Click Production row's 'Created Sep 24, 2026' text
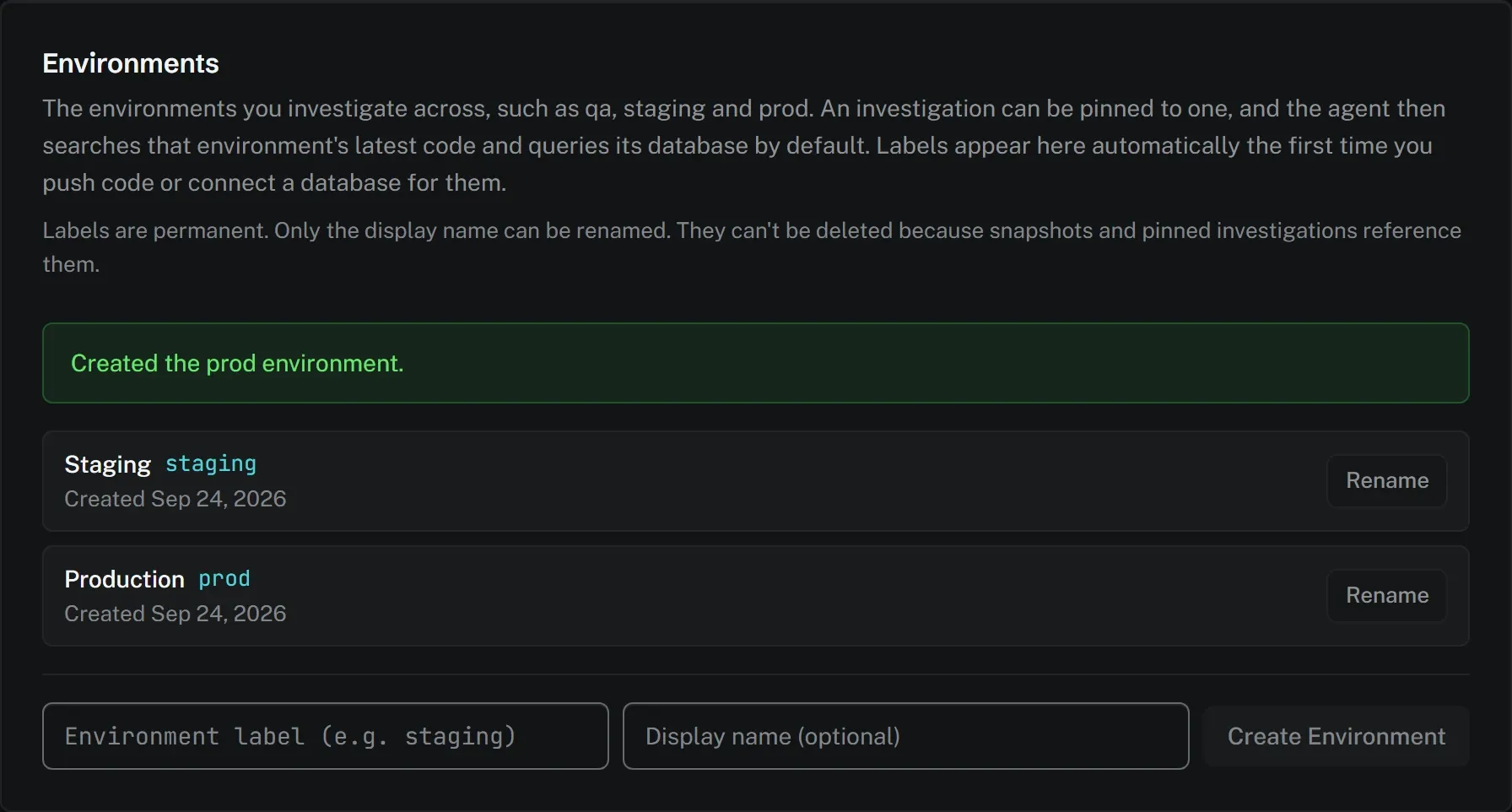The height and width of the screenshot is (812, 1512). 175,614
